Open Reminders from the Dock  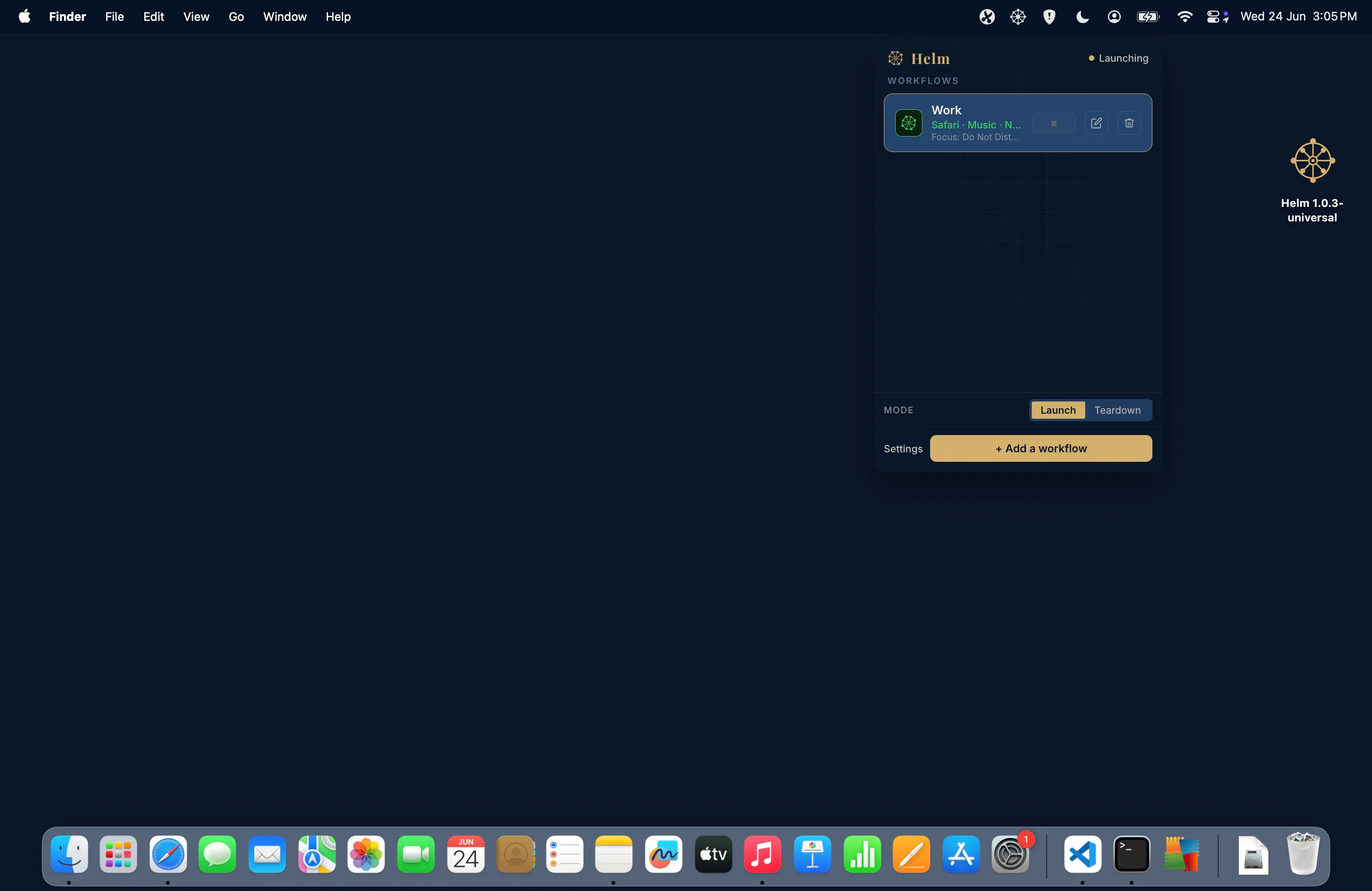564,853
